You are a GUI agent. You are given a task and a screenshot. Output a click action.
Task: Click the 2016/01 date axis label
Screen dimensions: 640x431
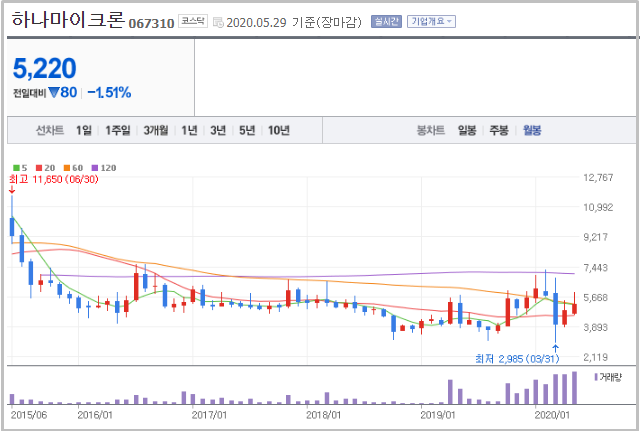point(95,415)
